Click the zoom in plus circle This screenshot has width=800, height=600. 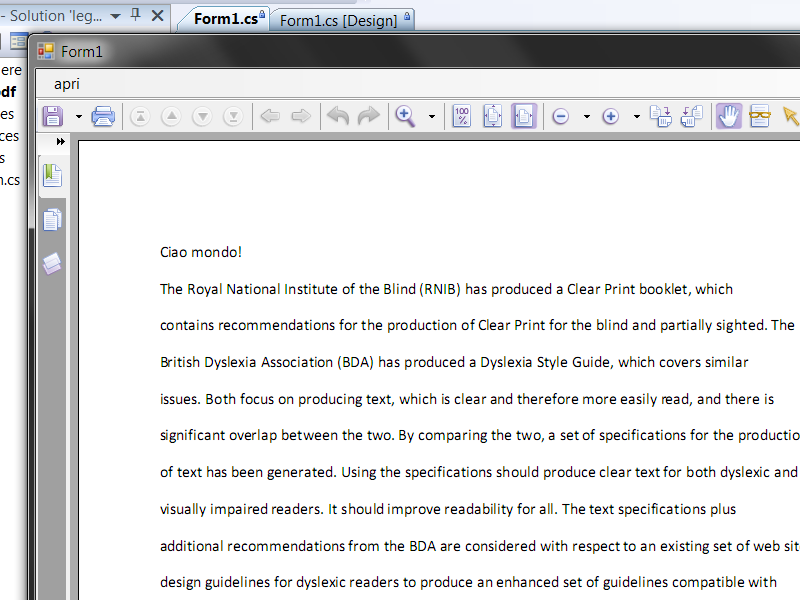pos(611,117)
